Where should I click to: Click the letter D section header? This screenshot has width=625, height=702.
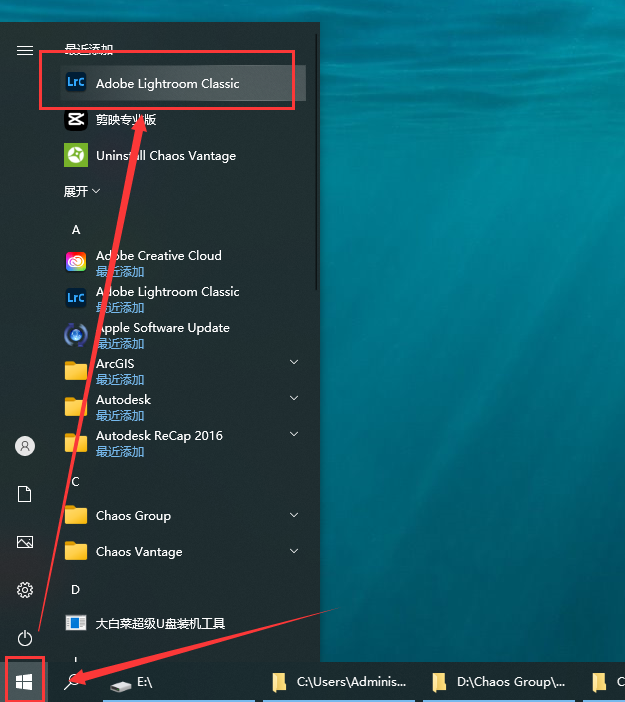[x=76, y=590]
